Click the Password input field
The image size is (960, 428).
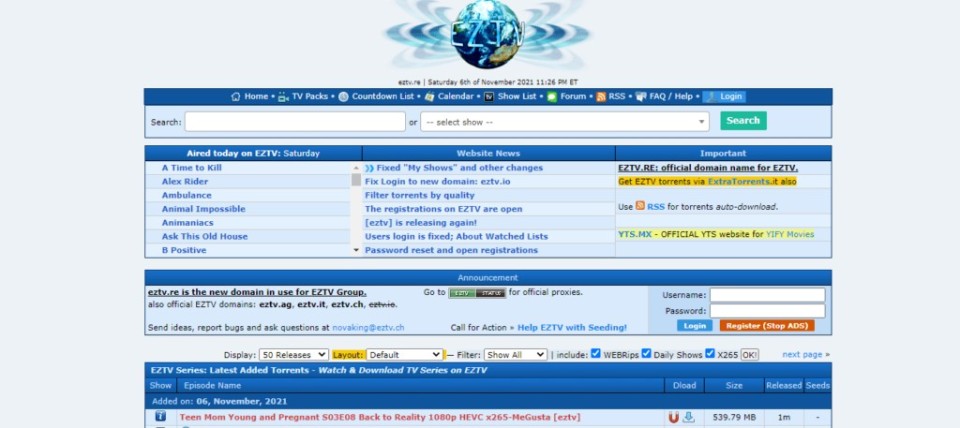(x=767, y=311)
